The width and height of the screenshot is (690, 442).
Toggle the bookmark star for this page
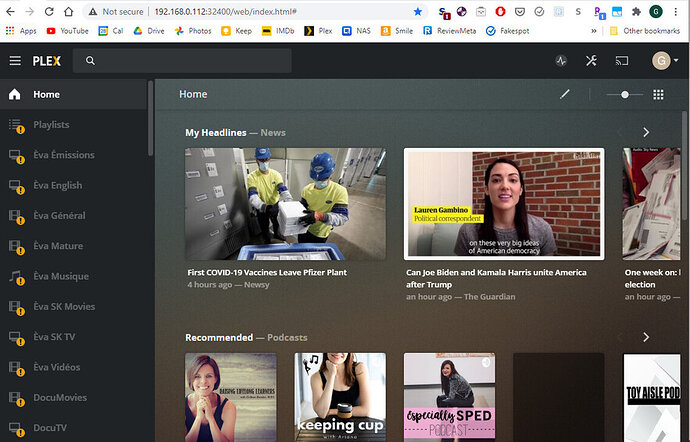[x=418, y=11]
